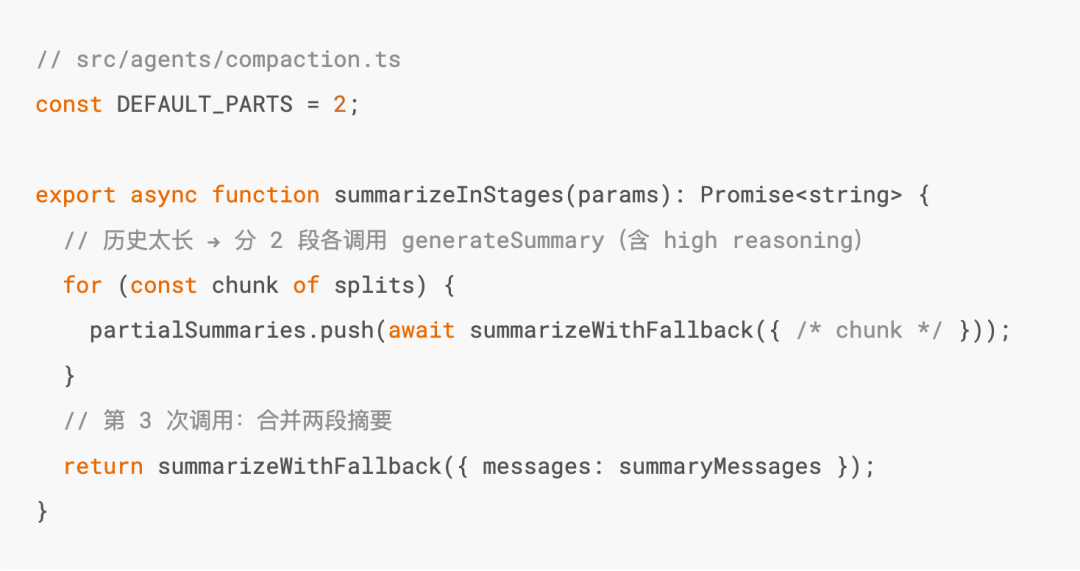Click summarizeWithFallback on the return line
Screen dimensions: 1080x571
click(x=299, y=466)
